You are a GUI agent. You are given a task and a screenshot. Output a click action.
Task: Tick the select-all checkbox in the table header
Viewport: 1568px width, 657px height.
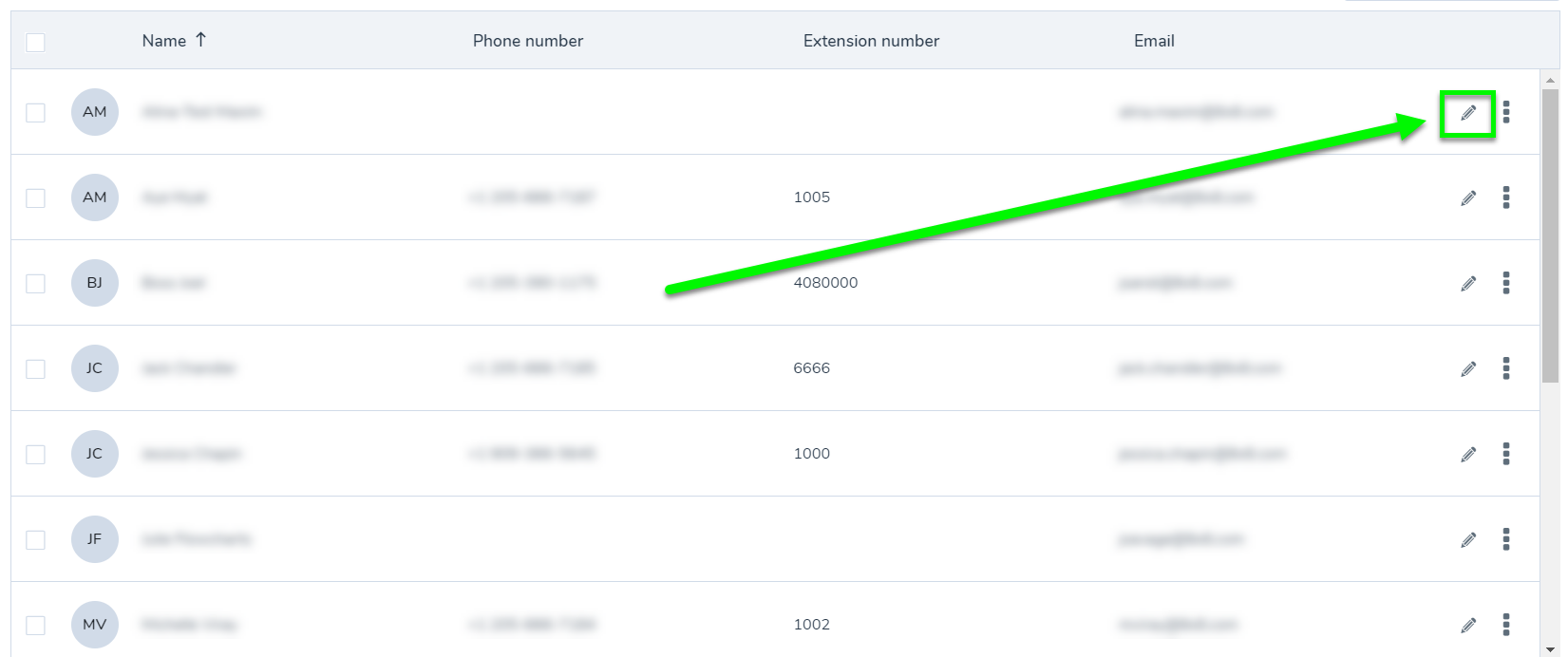pyautogui.click(x=35, y=42)
